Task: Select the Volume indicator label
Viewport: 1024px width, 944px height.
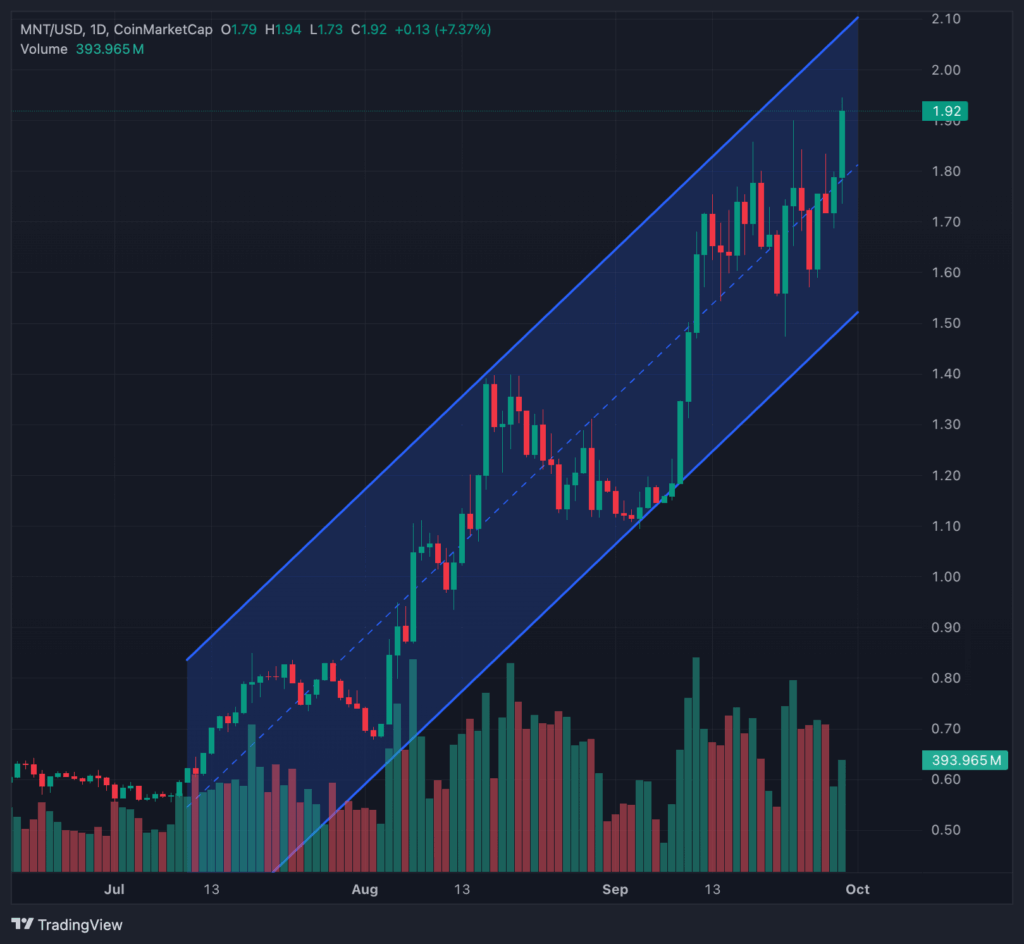Action: coord(44,49)
